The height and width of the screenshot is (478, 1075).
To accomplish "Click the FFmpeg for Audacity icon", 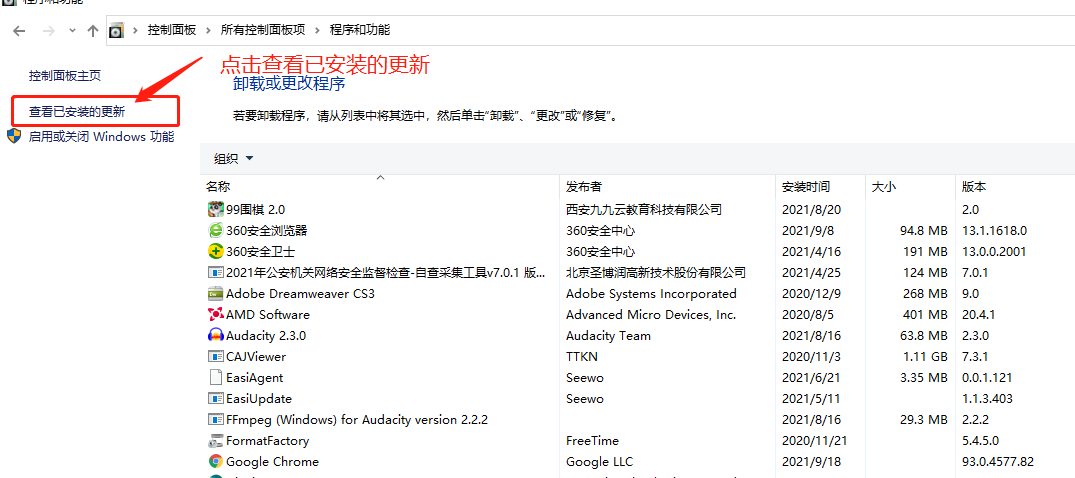I will [216, 419].
